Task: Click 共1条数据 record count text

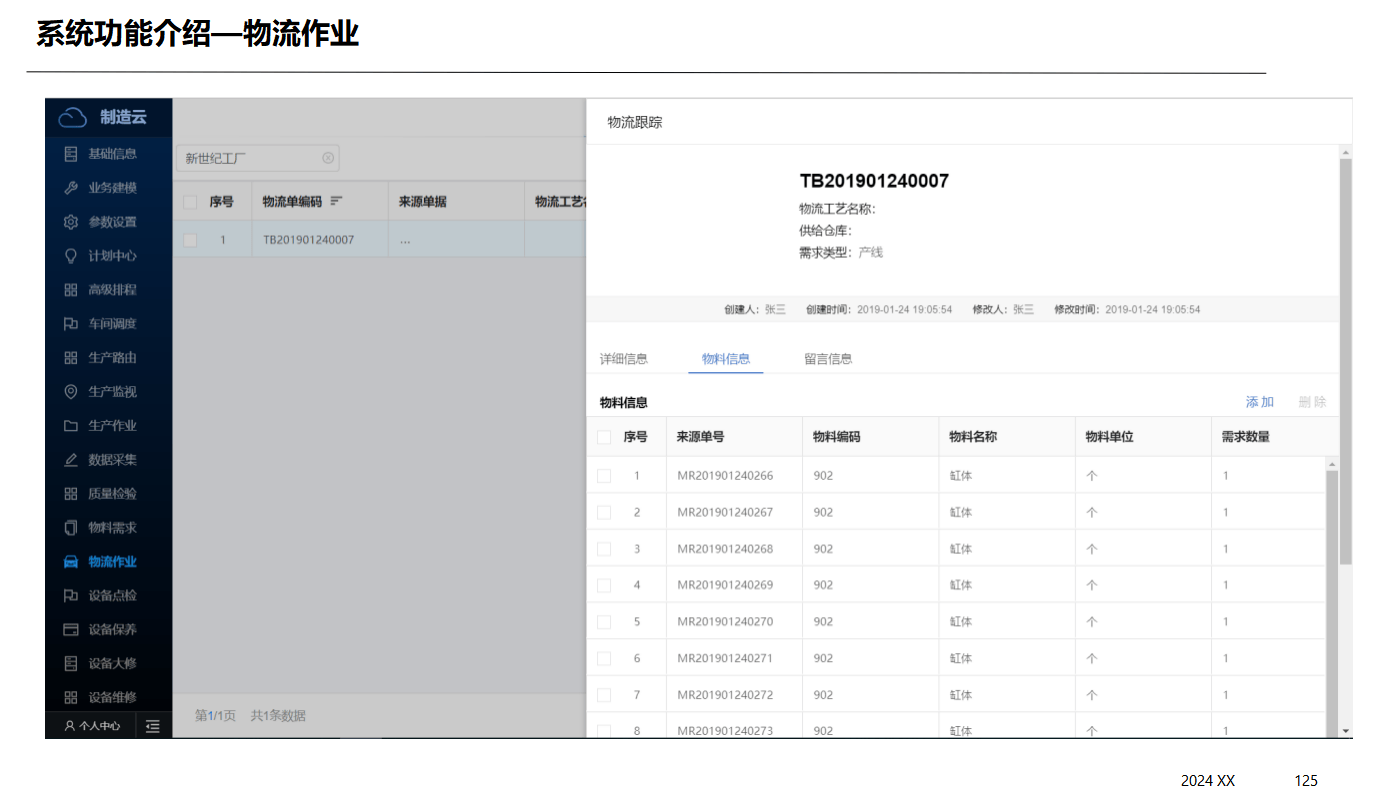Action: coord(278,716)
